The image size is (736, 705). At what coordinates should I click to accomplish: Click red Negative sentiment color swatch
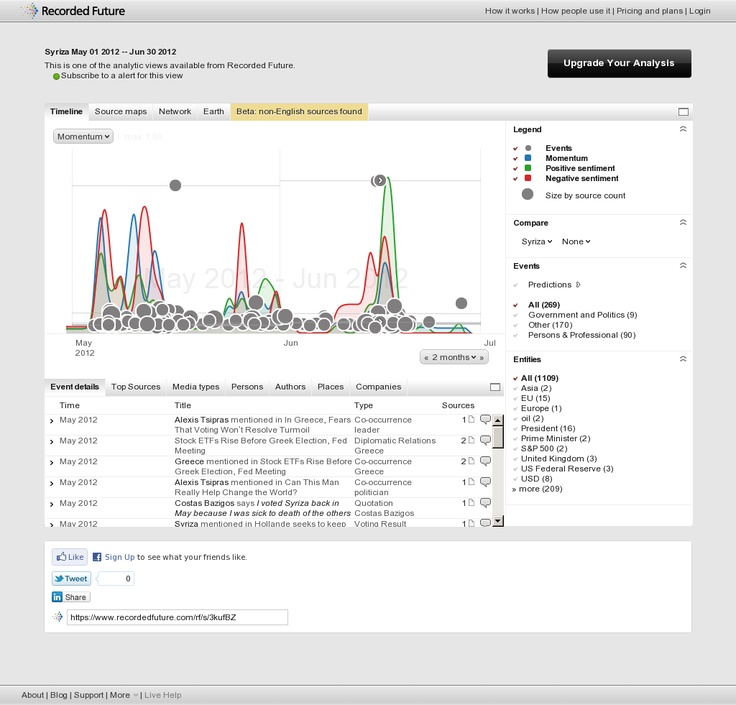tap(528, 178)
